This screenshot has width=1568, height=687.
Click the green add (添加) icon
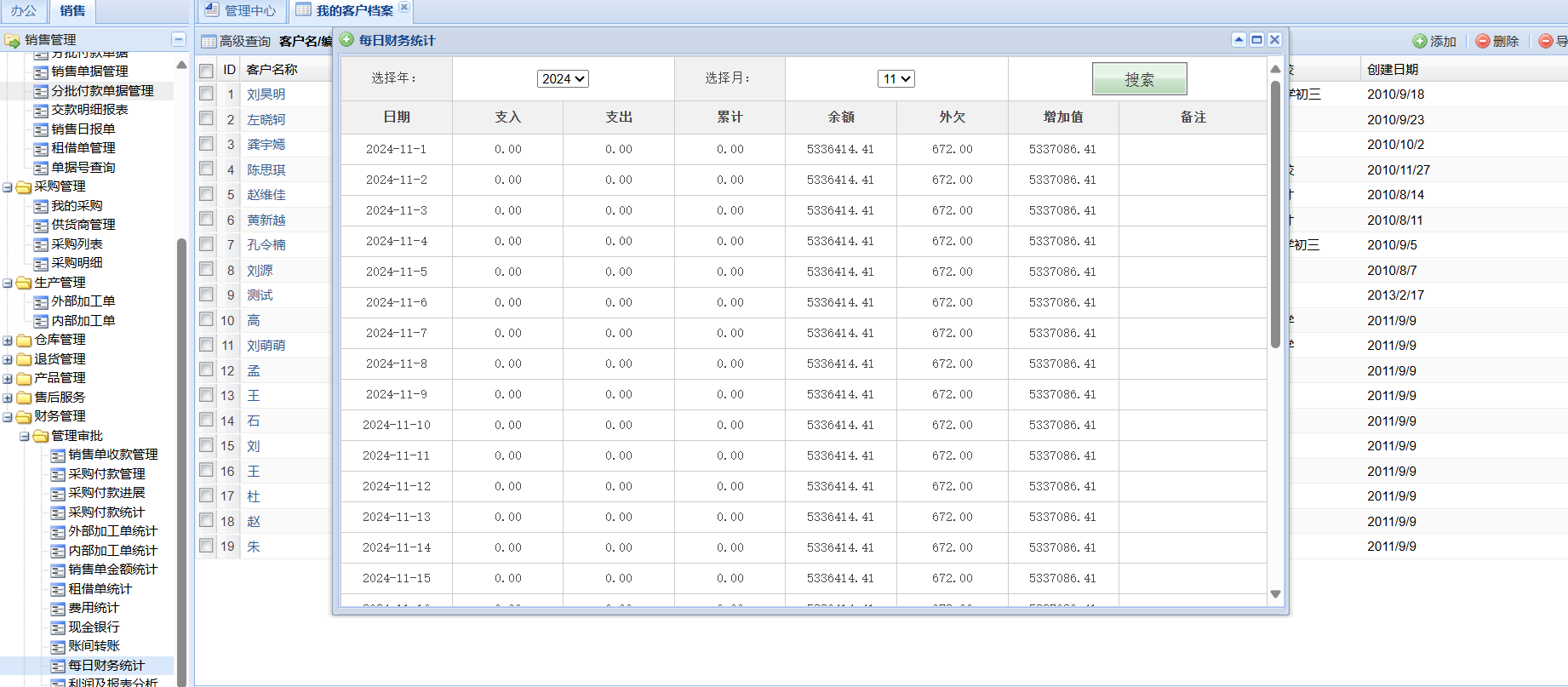pos(1420,41)
